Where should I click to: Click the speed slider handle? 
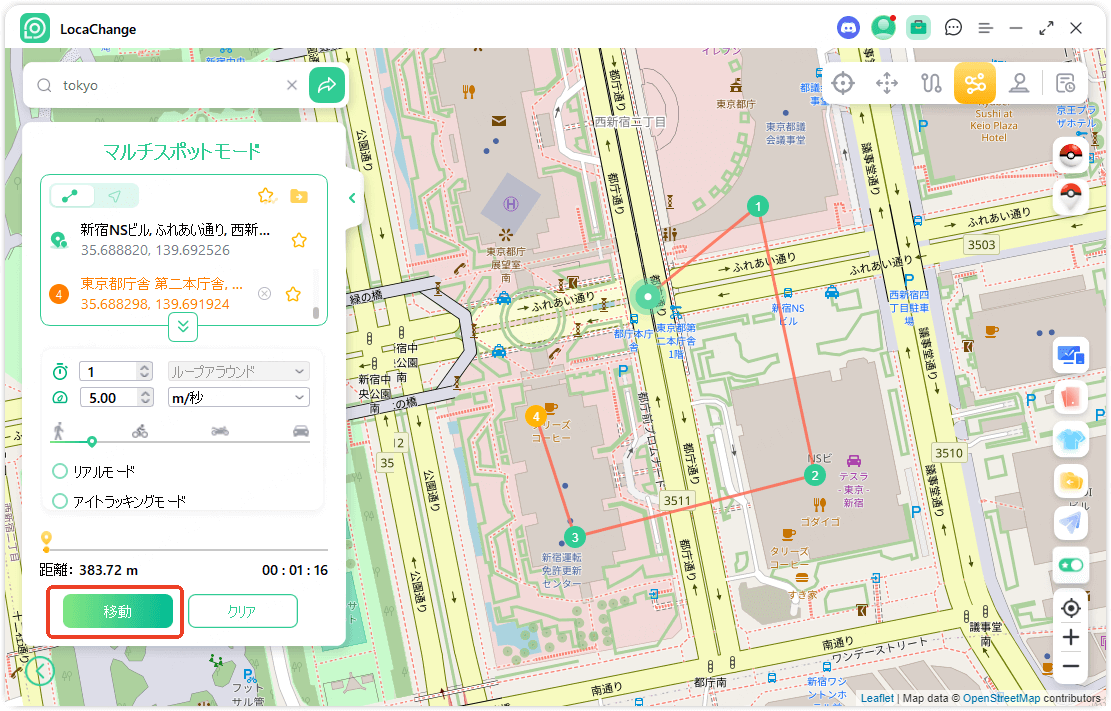point(92,442)
